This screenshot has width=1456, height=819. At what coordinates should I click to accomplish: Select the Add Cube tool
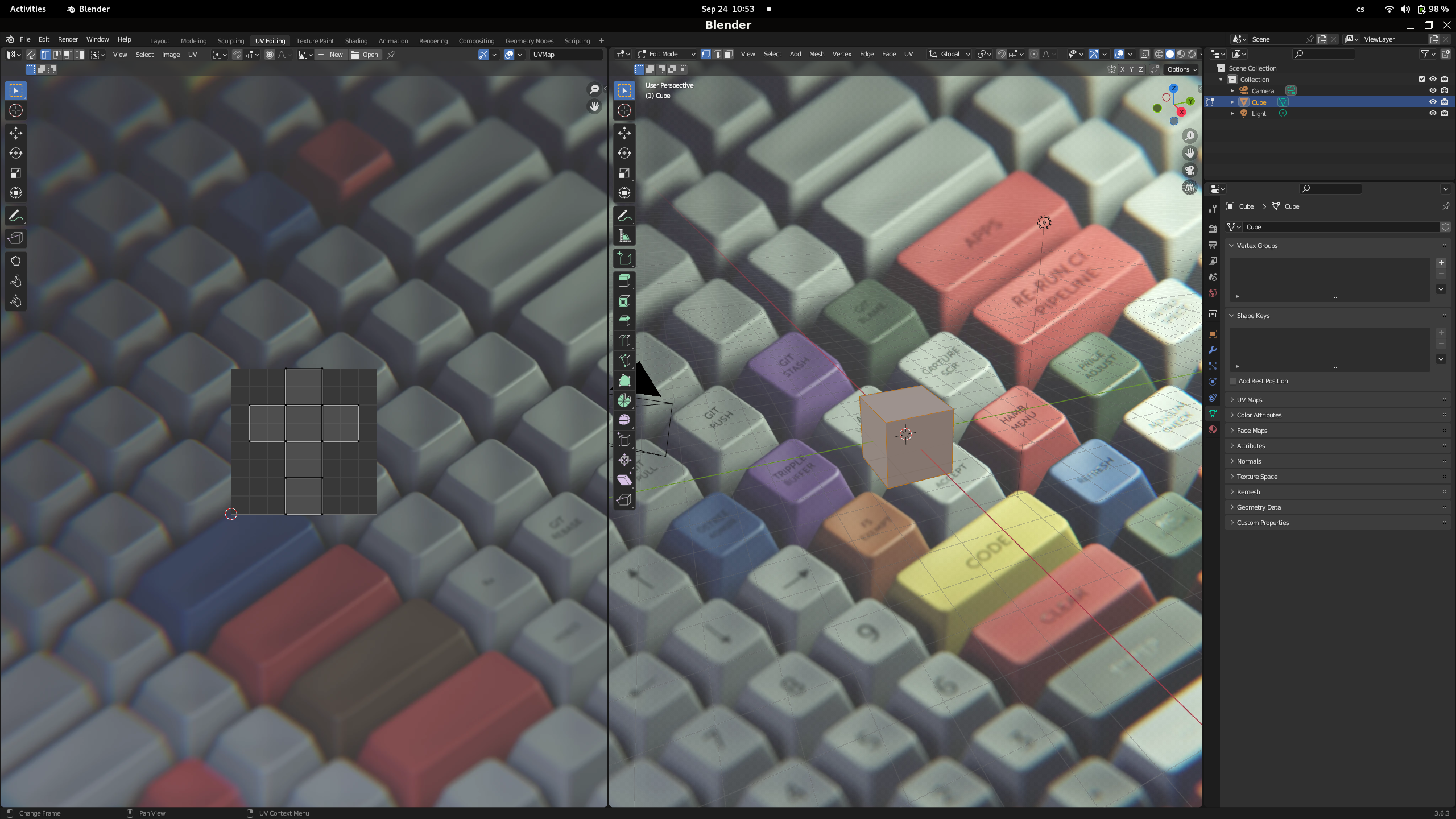tap(624, 259)
